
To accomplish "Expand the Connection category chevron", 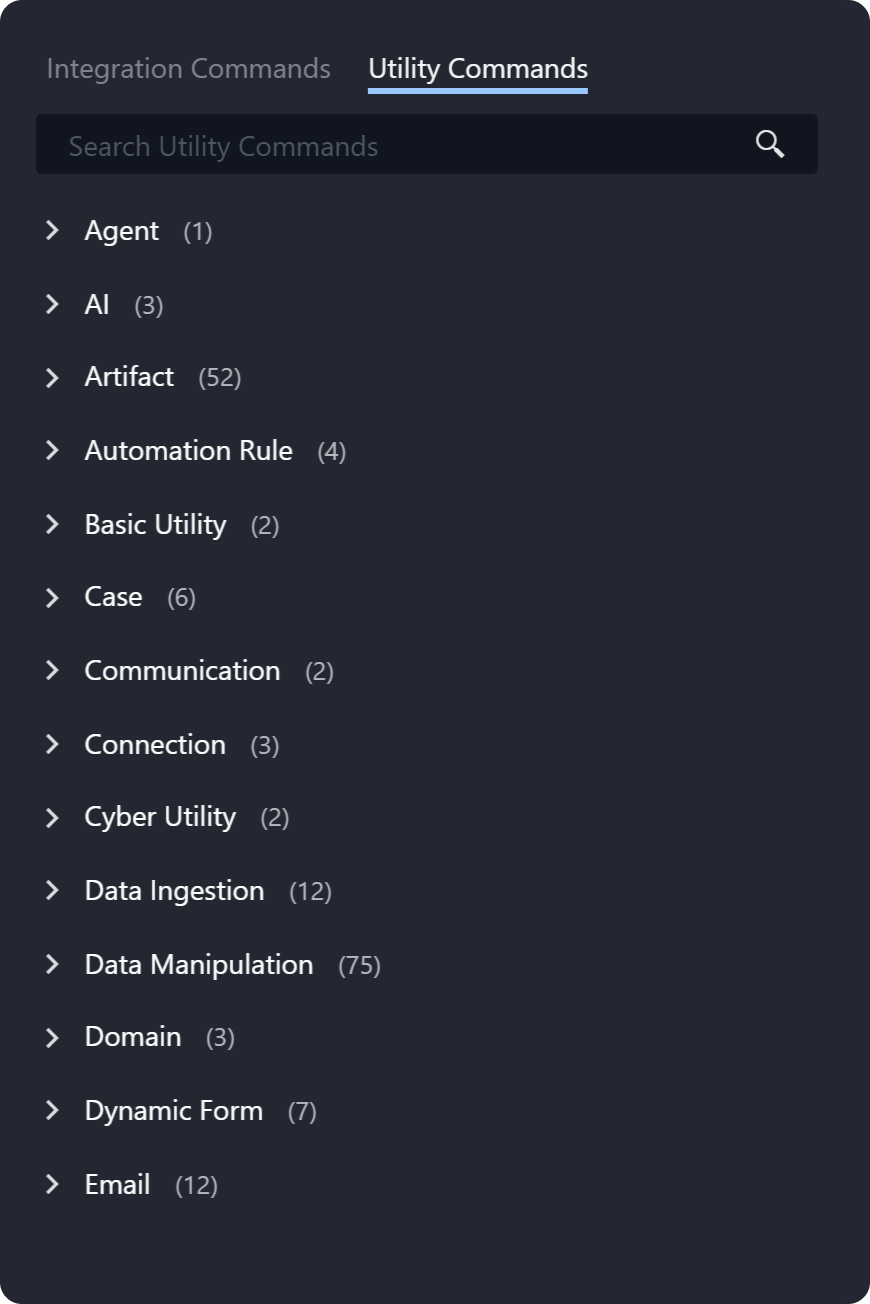I will tap(53, 744).
